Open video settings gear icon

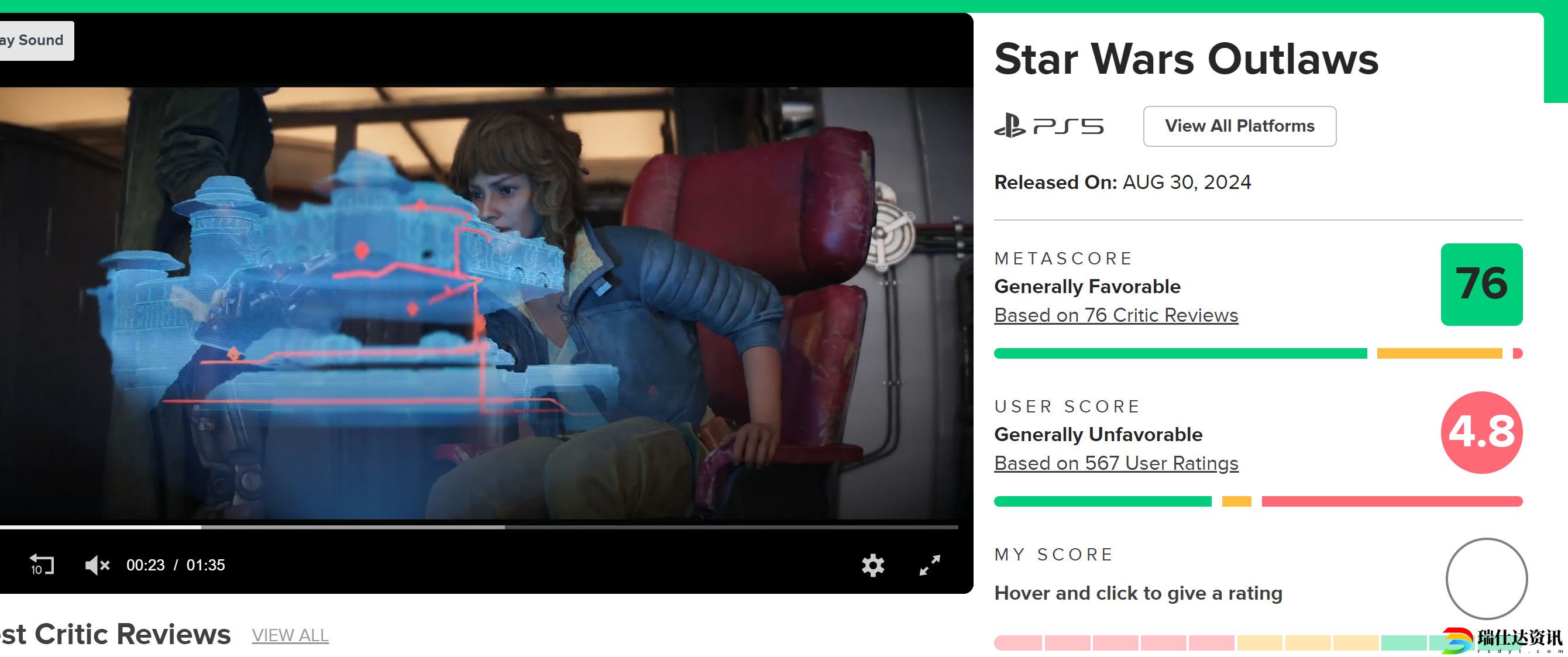873,565
